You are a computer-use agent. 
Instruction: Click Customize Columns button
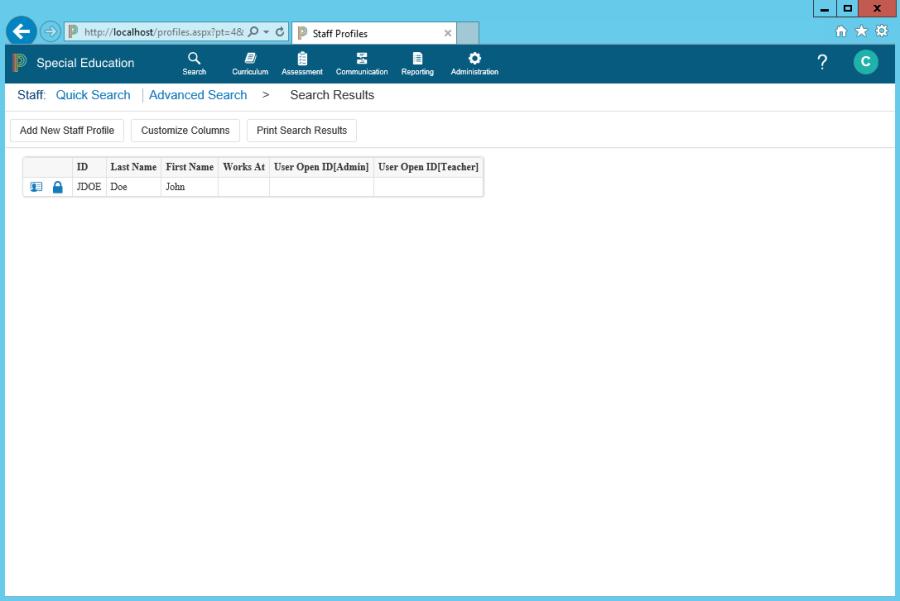pyautogui.click(x=185, y=131)
